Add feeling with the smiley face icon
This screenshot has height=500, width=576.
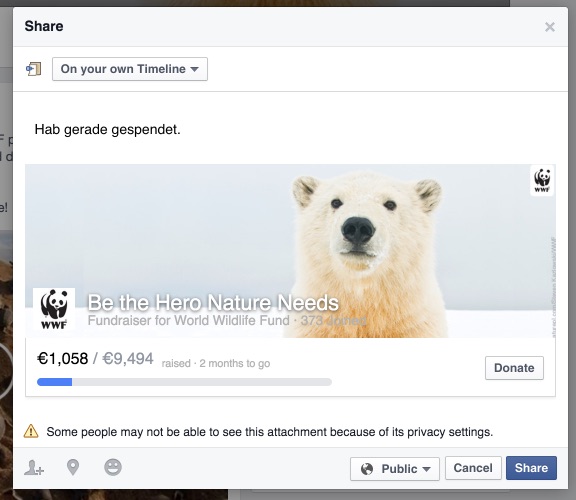113,467
